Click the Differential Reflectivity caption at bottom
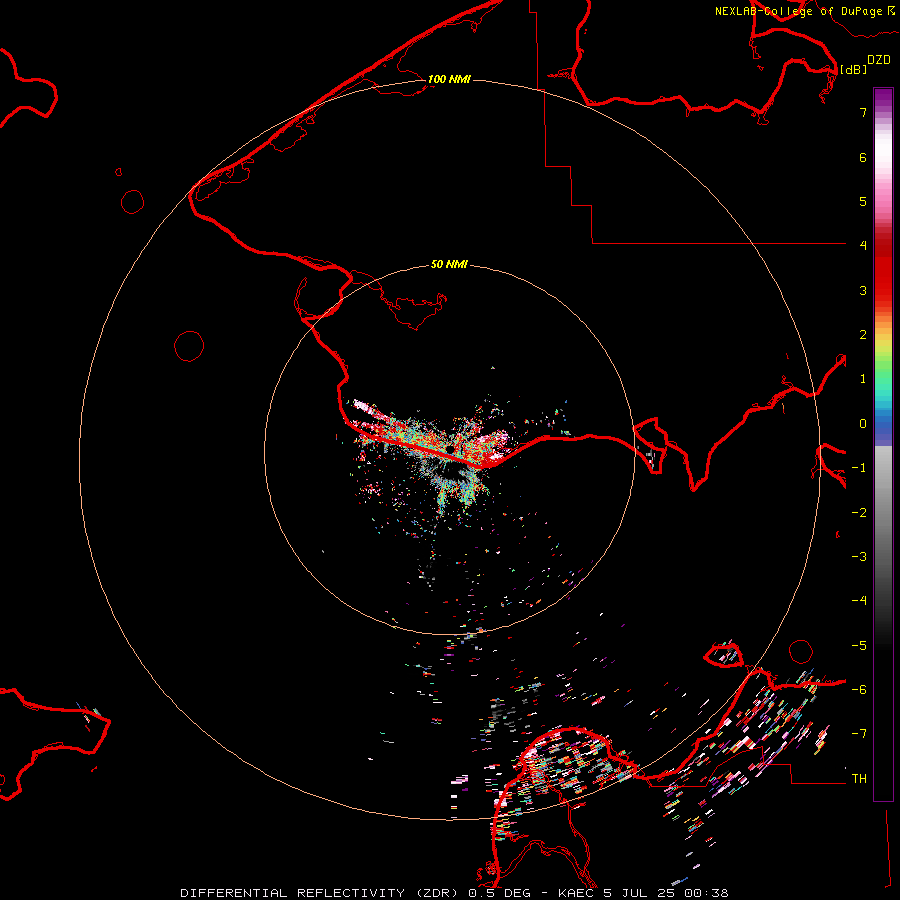 454,893
